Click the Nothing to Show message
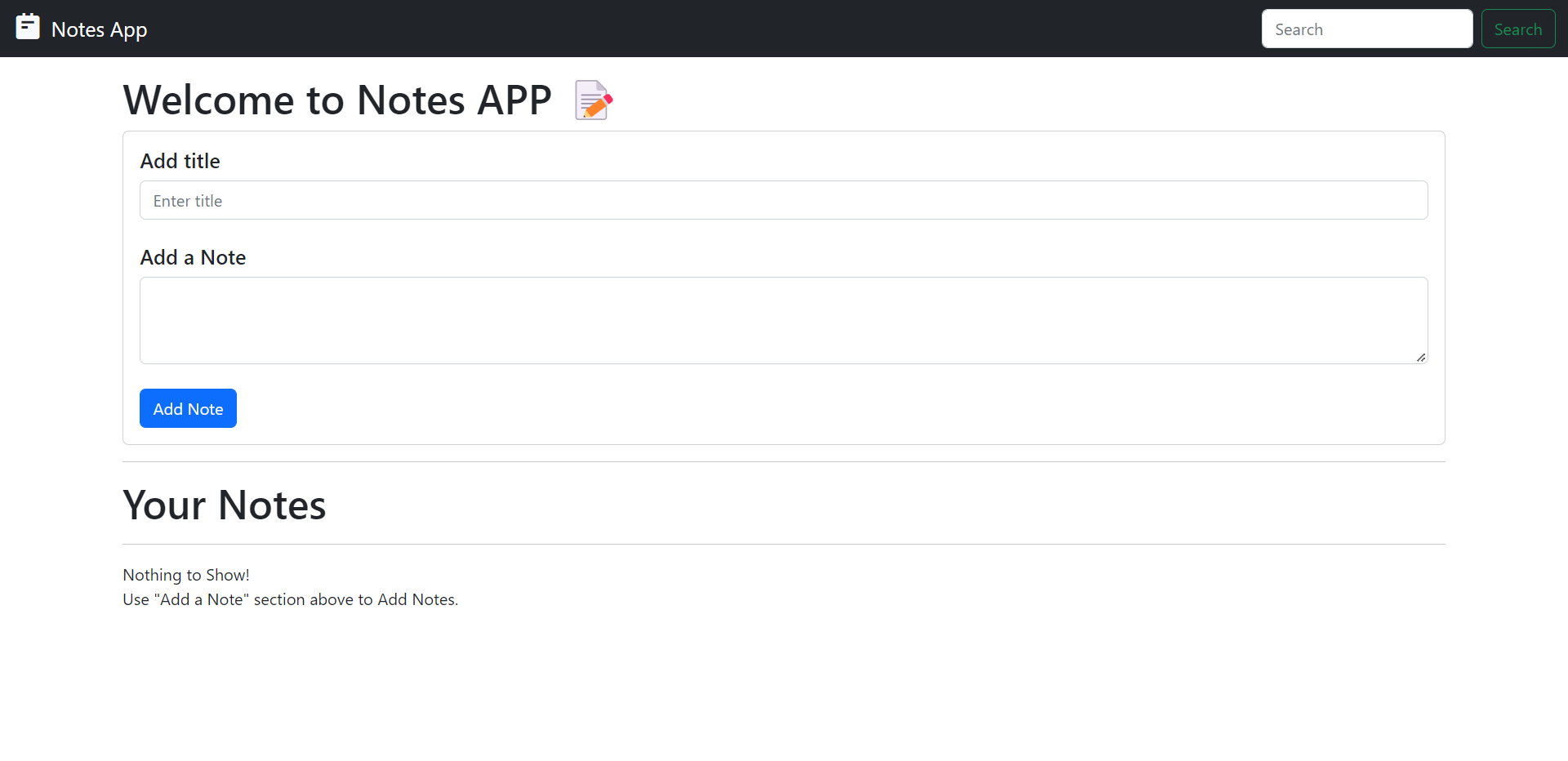 [x=185, y=575]
